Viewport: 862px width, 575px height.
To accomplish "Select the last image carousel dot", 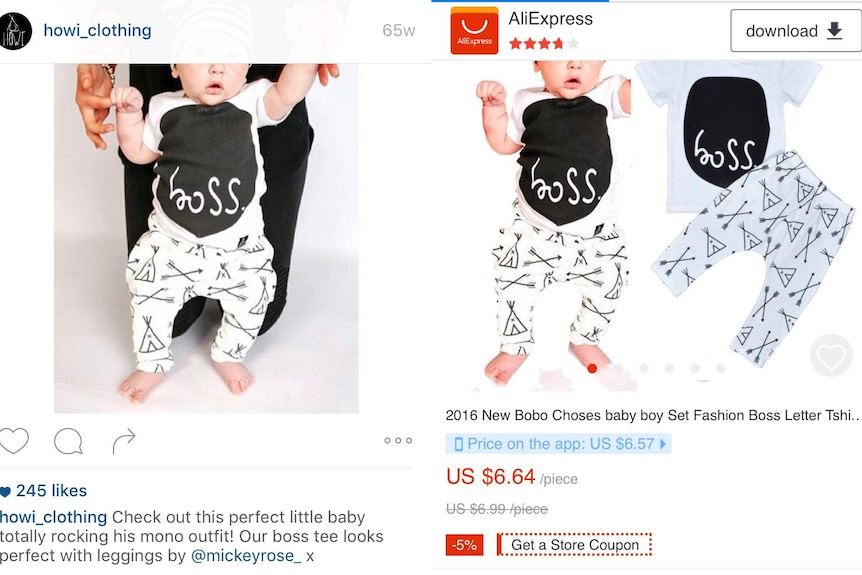I will click(x=721, y=368).
